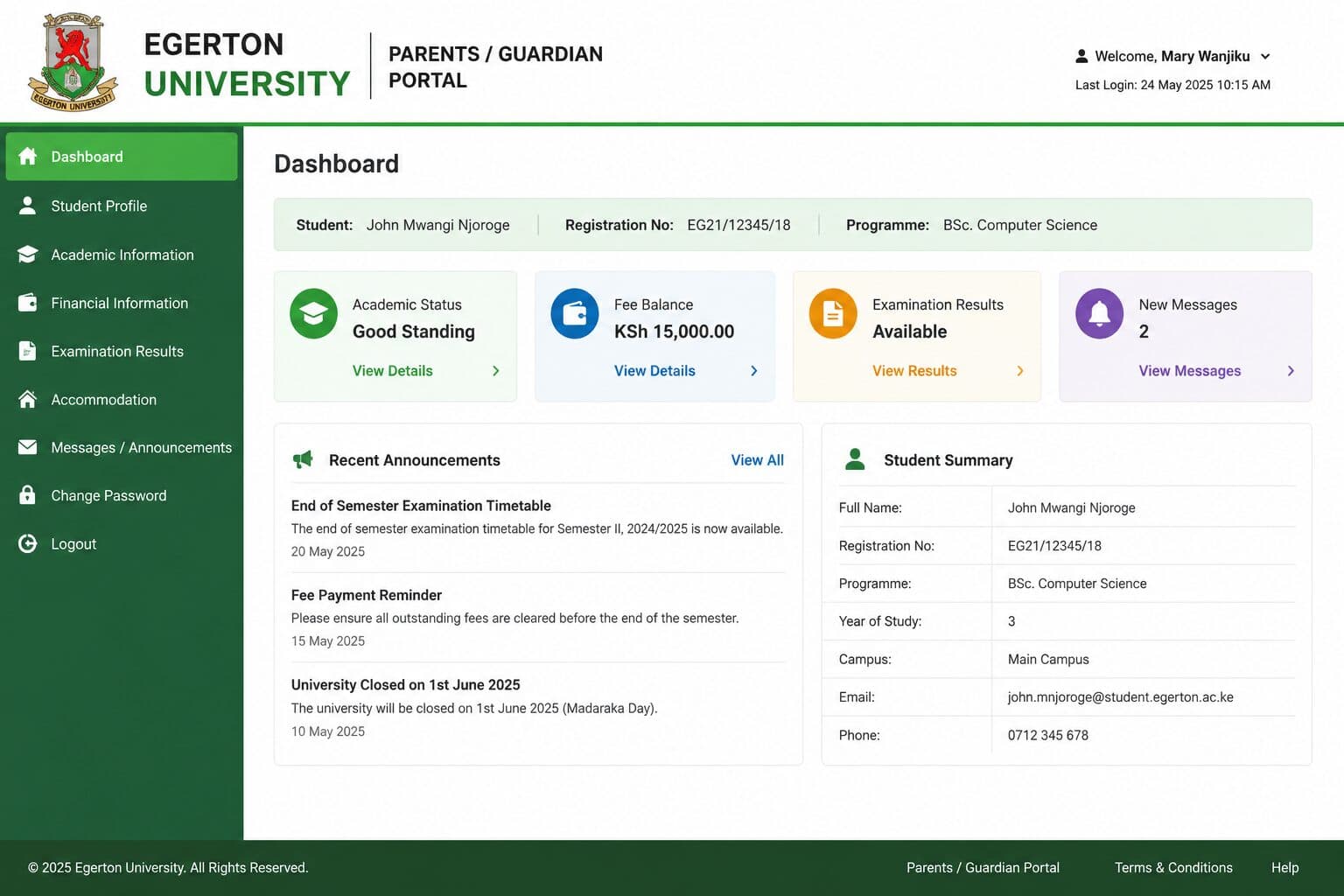Open End of Semester Examination Timetable announcement
The height and width of the screenshot is (896, 1344).
(x=421, y=506)
